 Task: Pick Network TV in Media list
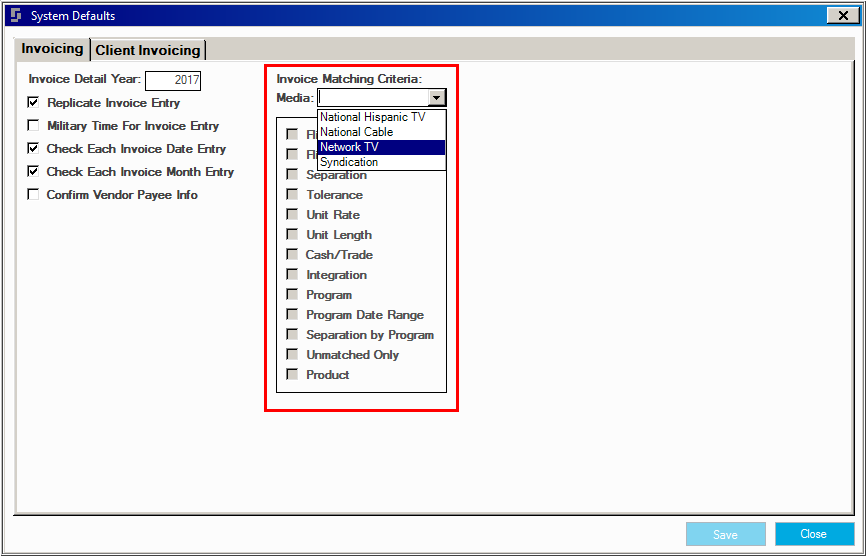(x=350, y=147)
